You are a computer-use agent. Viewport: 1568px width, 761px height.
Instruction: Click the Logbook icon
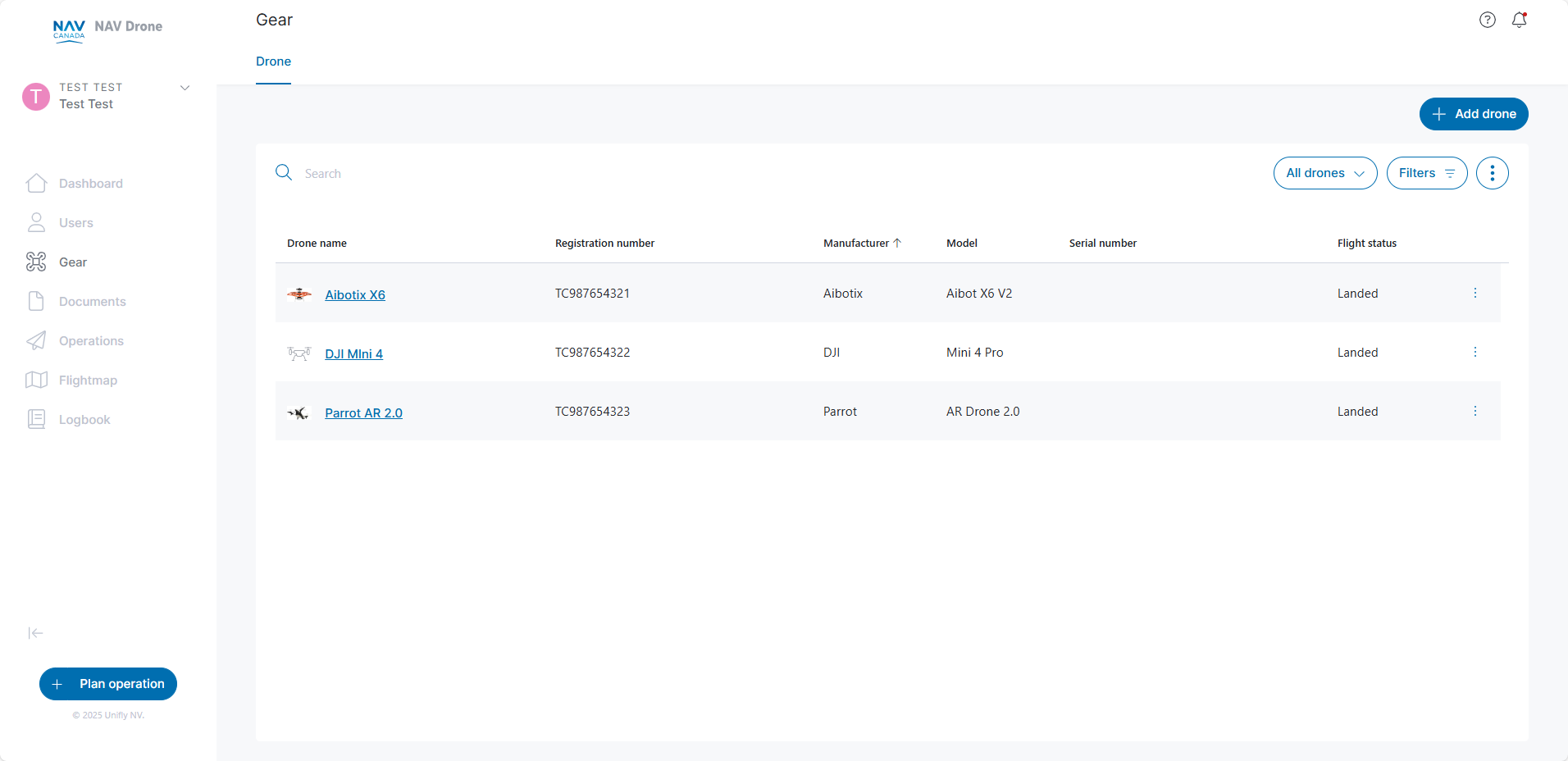tap(36, 419)
